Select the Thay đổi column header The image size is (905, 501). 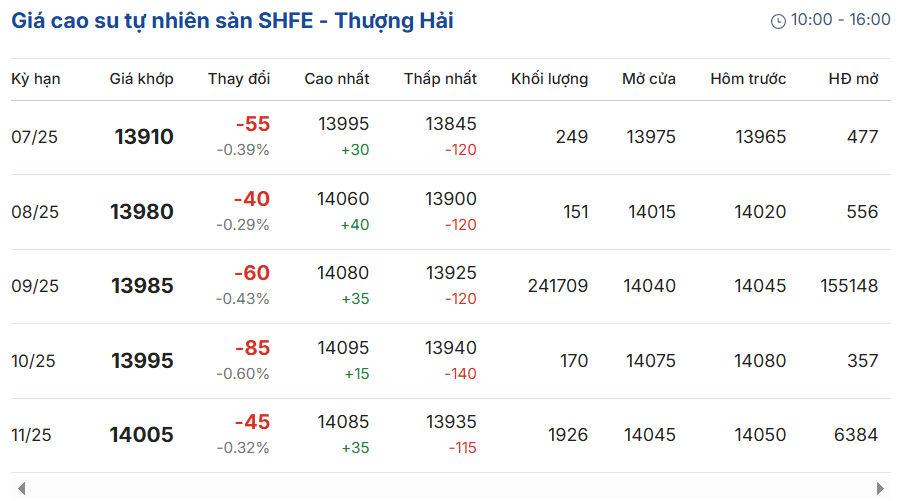pyautogui.click(x=239, y=79)
